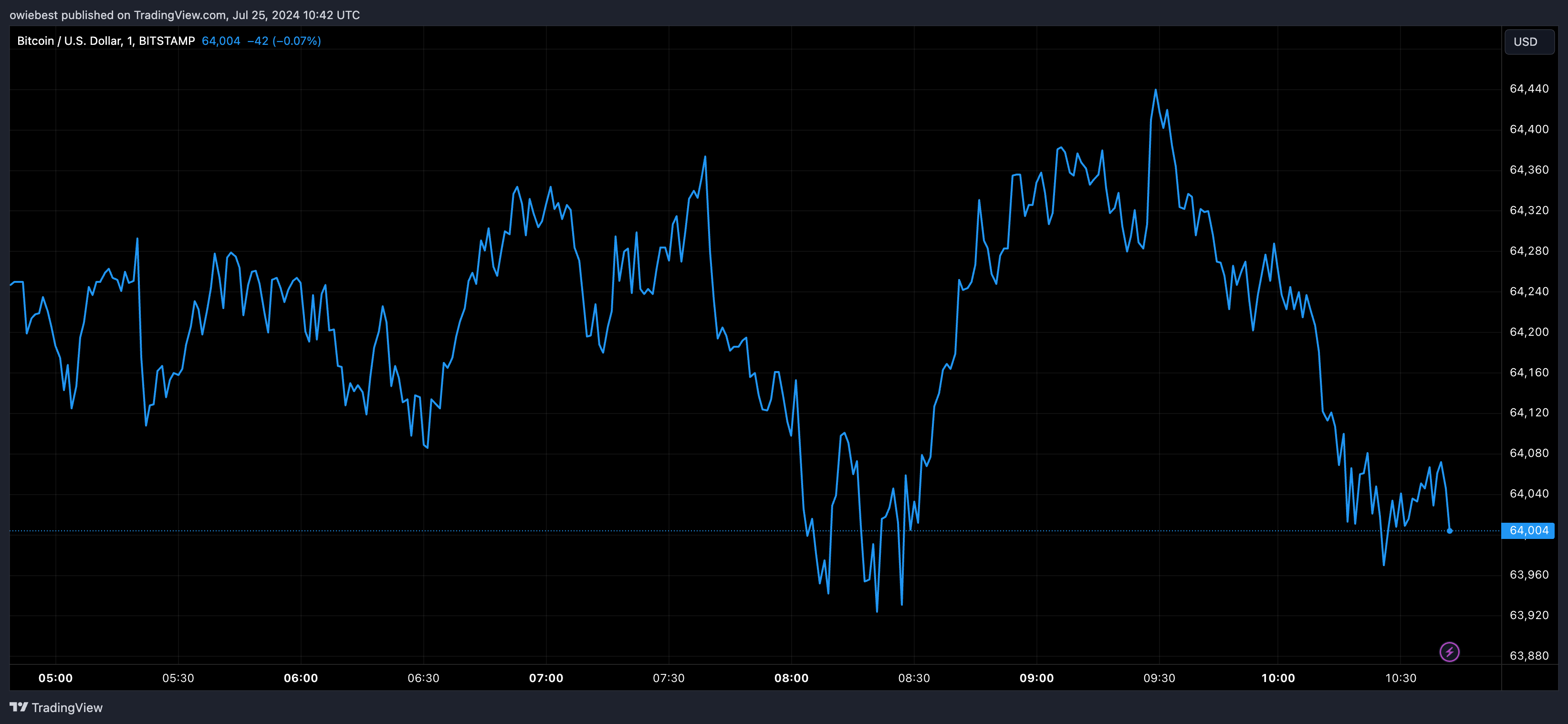This screenshot has height=724, width=1568.
Task: Click the 64,004 current price label
Action: coord(1528,530)
